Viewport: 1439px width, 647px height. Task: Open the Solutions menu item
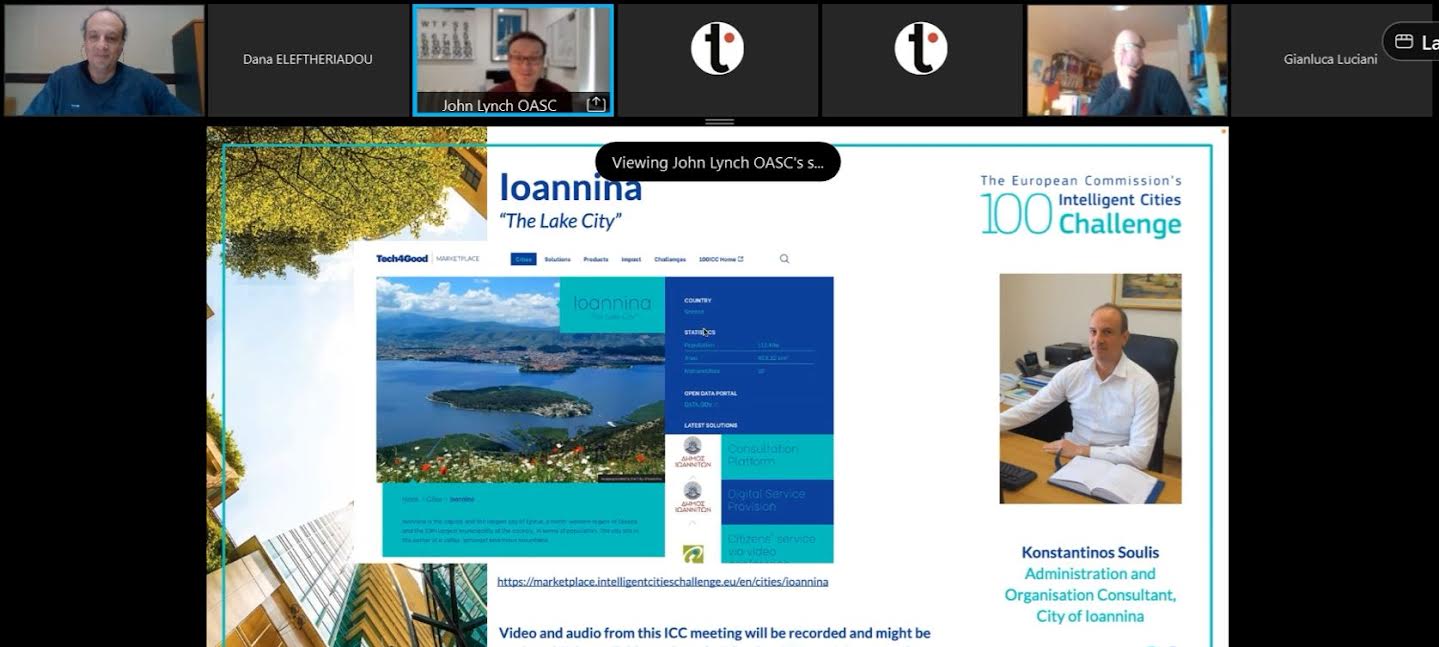tap(557, 259)
